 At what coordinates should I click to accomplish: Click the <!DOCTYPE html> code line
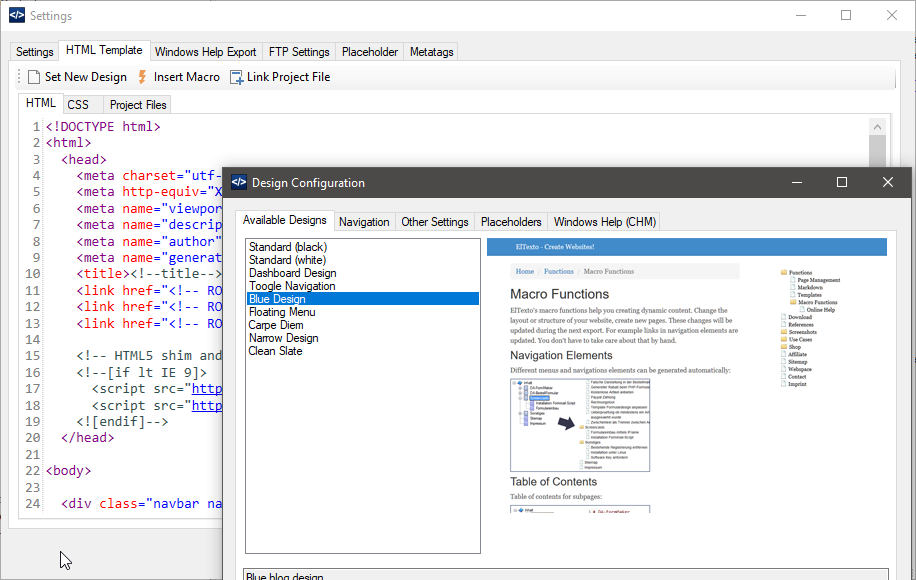pyautogui.click(x=103, y=127)
